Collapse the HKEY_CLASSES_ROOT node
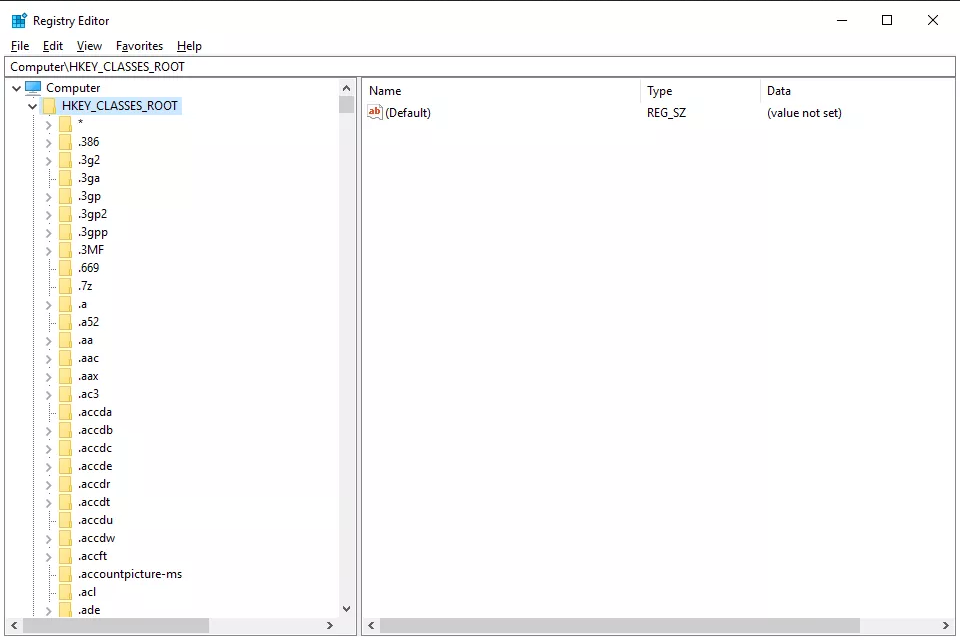This screenshot has height=640, width=960. click(32, 106)
